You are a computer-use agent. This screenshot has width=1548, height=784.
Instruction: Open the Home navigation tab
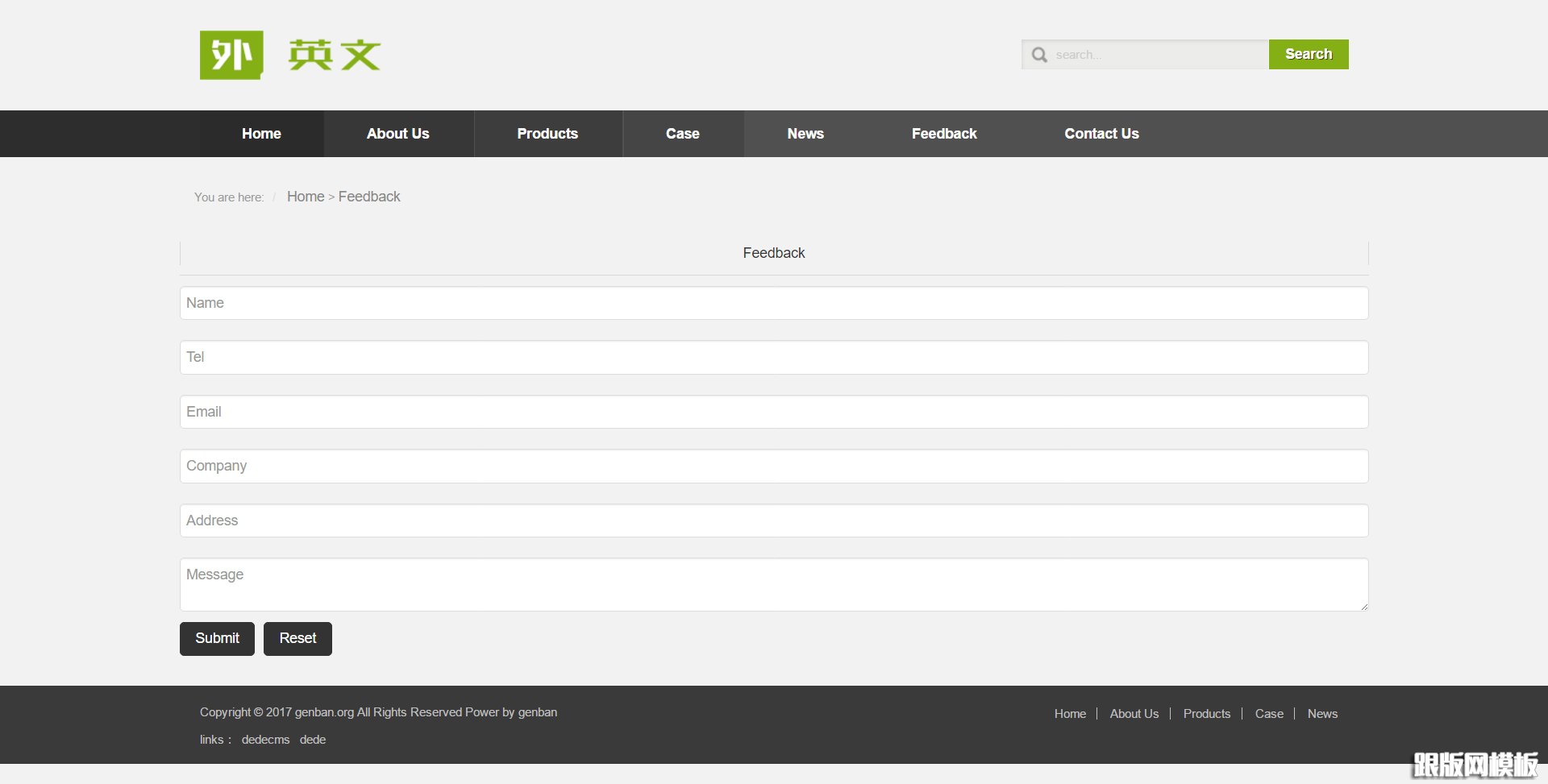[261, 134]
